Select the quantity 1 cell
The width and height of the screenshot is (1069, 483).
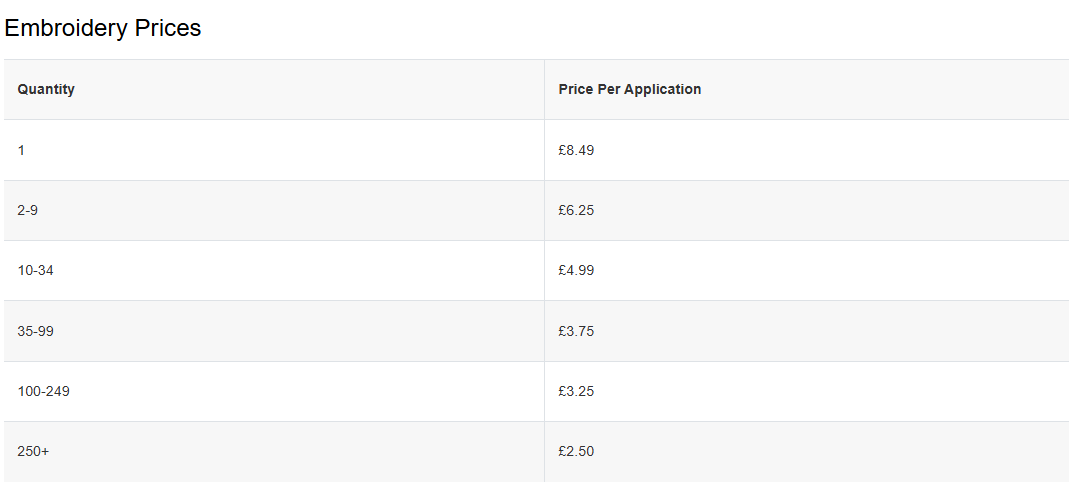(21, 150)
